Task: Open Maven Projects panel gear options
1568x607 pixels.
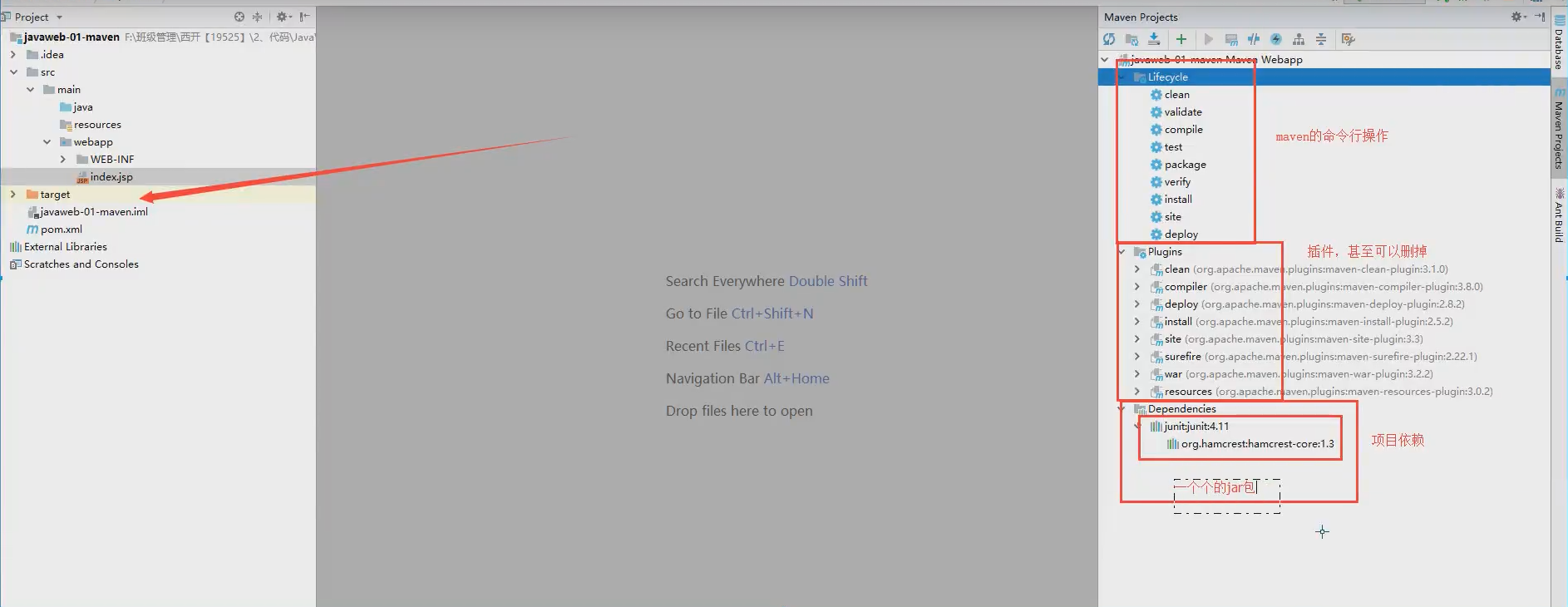Action: 1519,17
